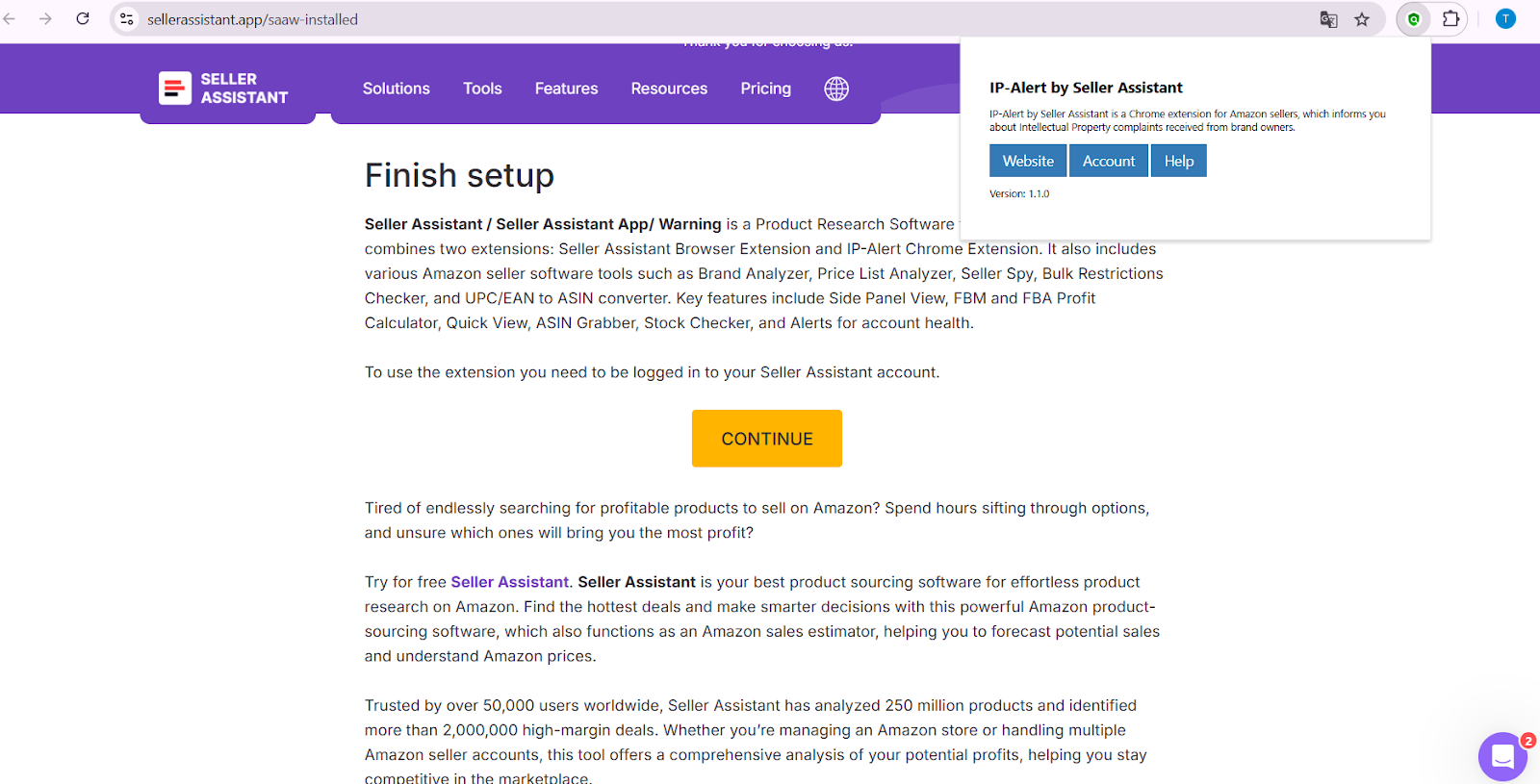The height and width of the screenshot is (784, 1540).
Task: Open the language globe selector
Action: 835,89
